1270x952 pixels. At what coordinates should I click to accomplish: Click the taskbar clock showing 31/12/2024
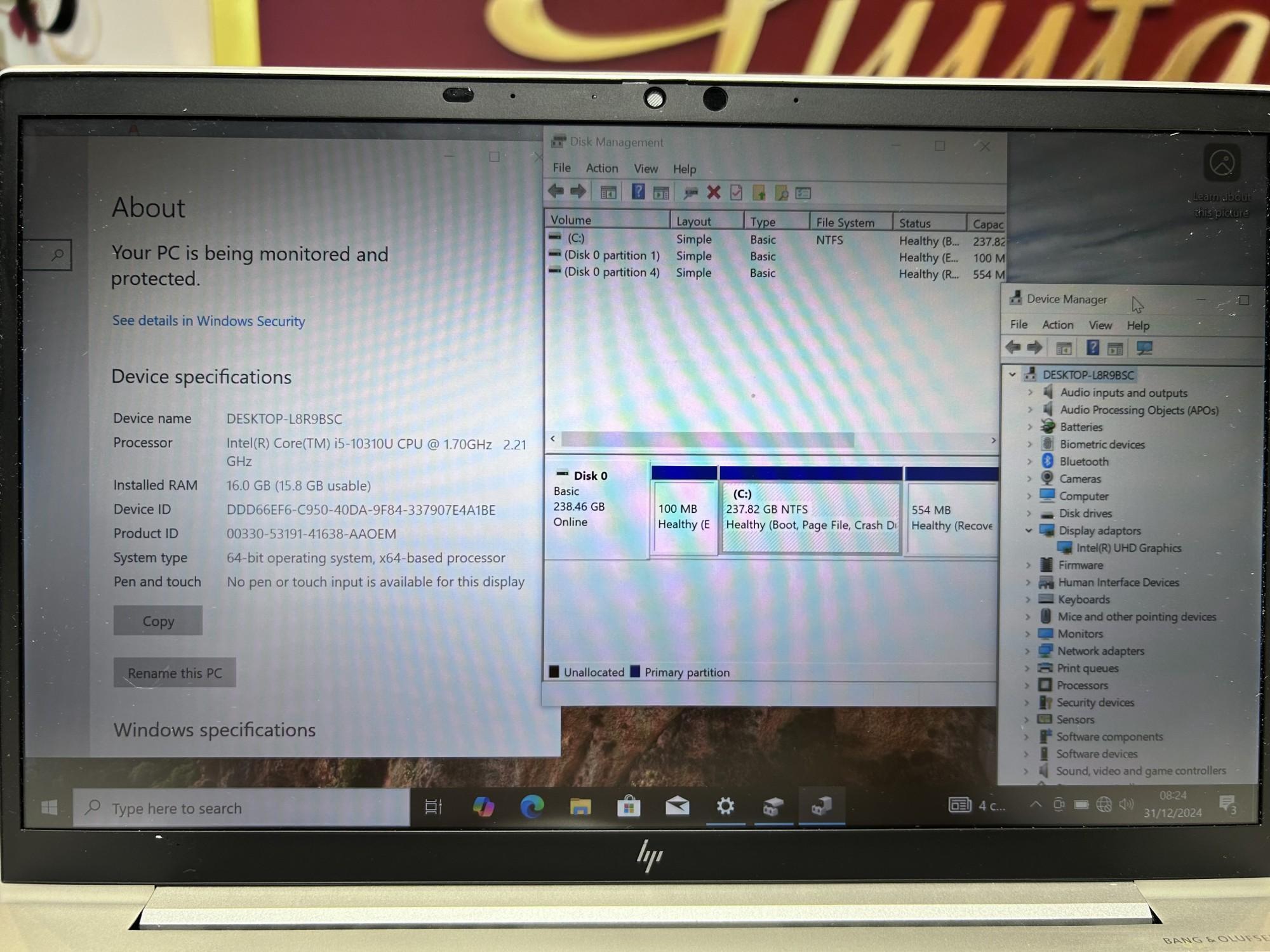point(1172,803)
